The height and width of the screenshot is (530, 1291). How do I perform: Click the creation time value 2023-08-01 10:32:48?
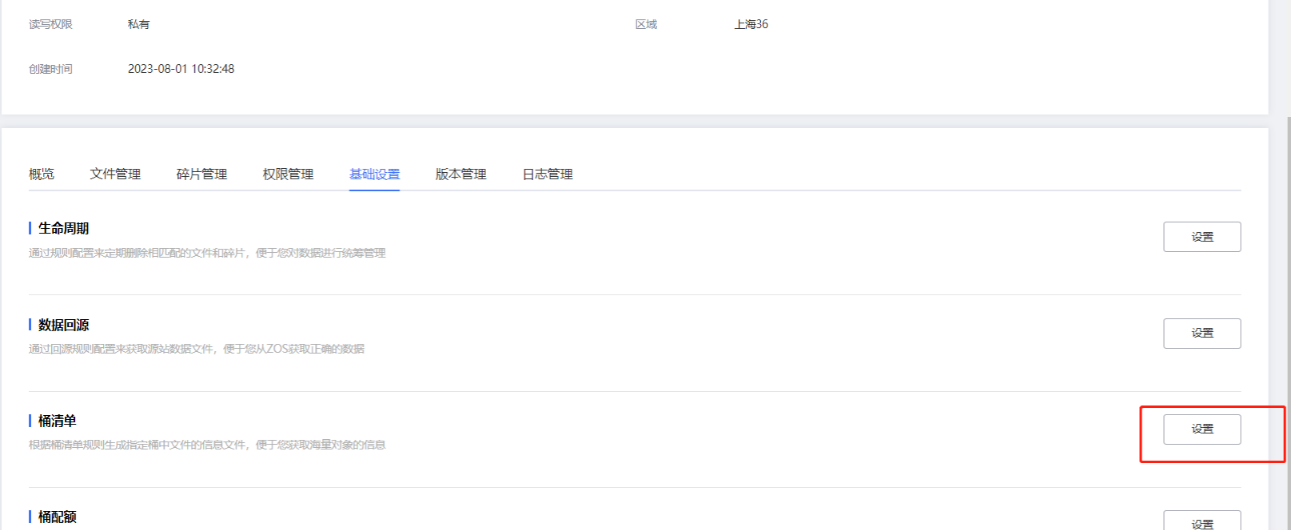tap(181, 69)
